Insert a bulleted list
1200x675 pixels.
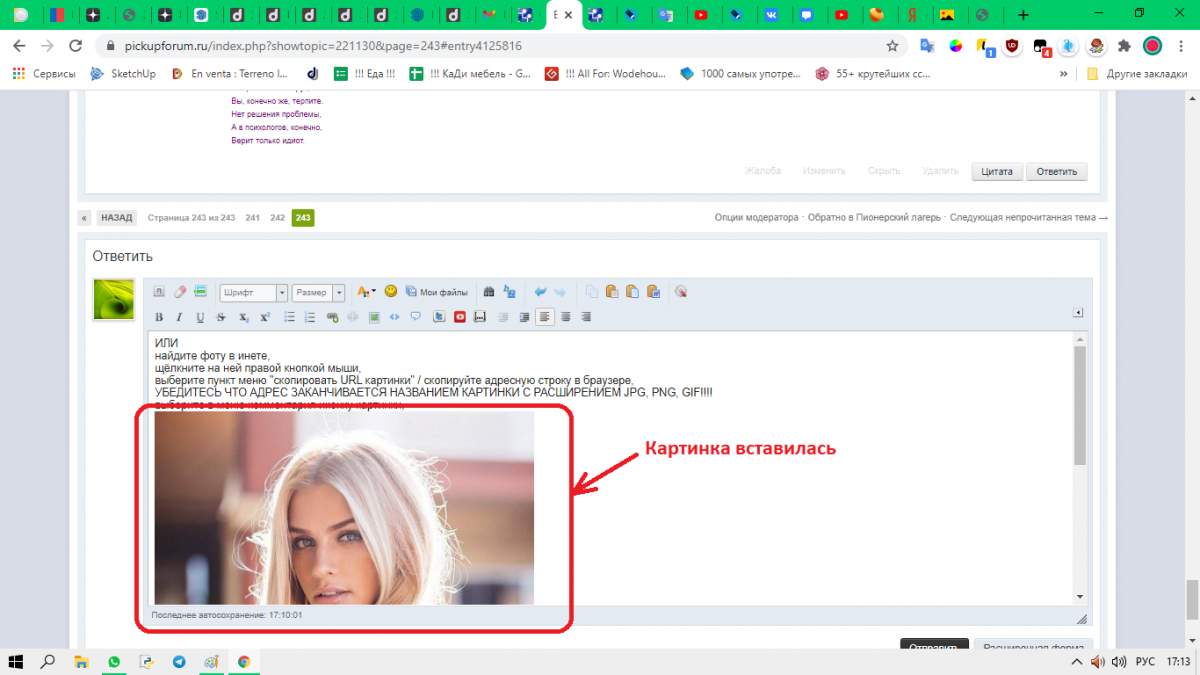pos(290,317)
